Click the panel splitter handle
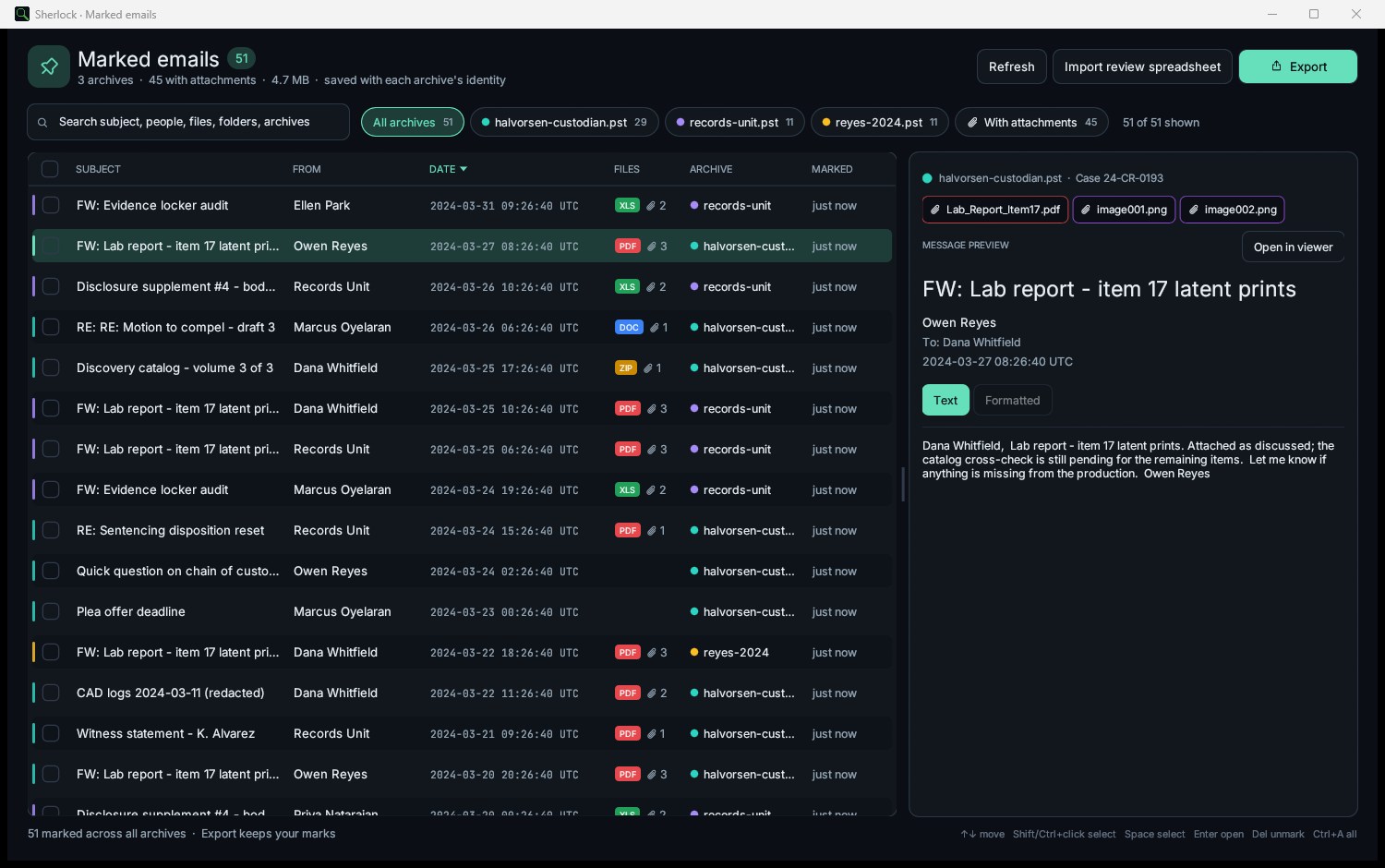1385x868 pixels. [902, 484]
